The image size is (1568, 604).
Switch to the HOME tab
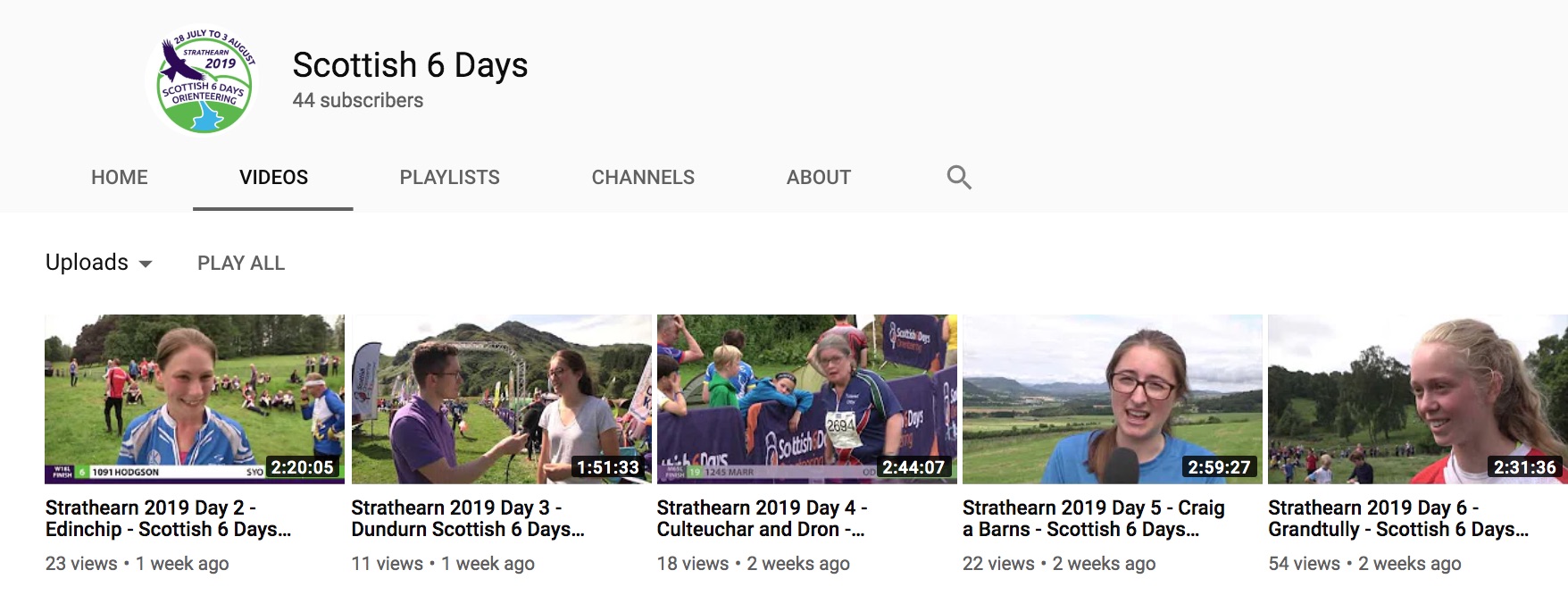pos(120,177)
